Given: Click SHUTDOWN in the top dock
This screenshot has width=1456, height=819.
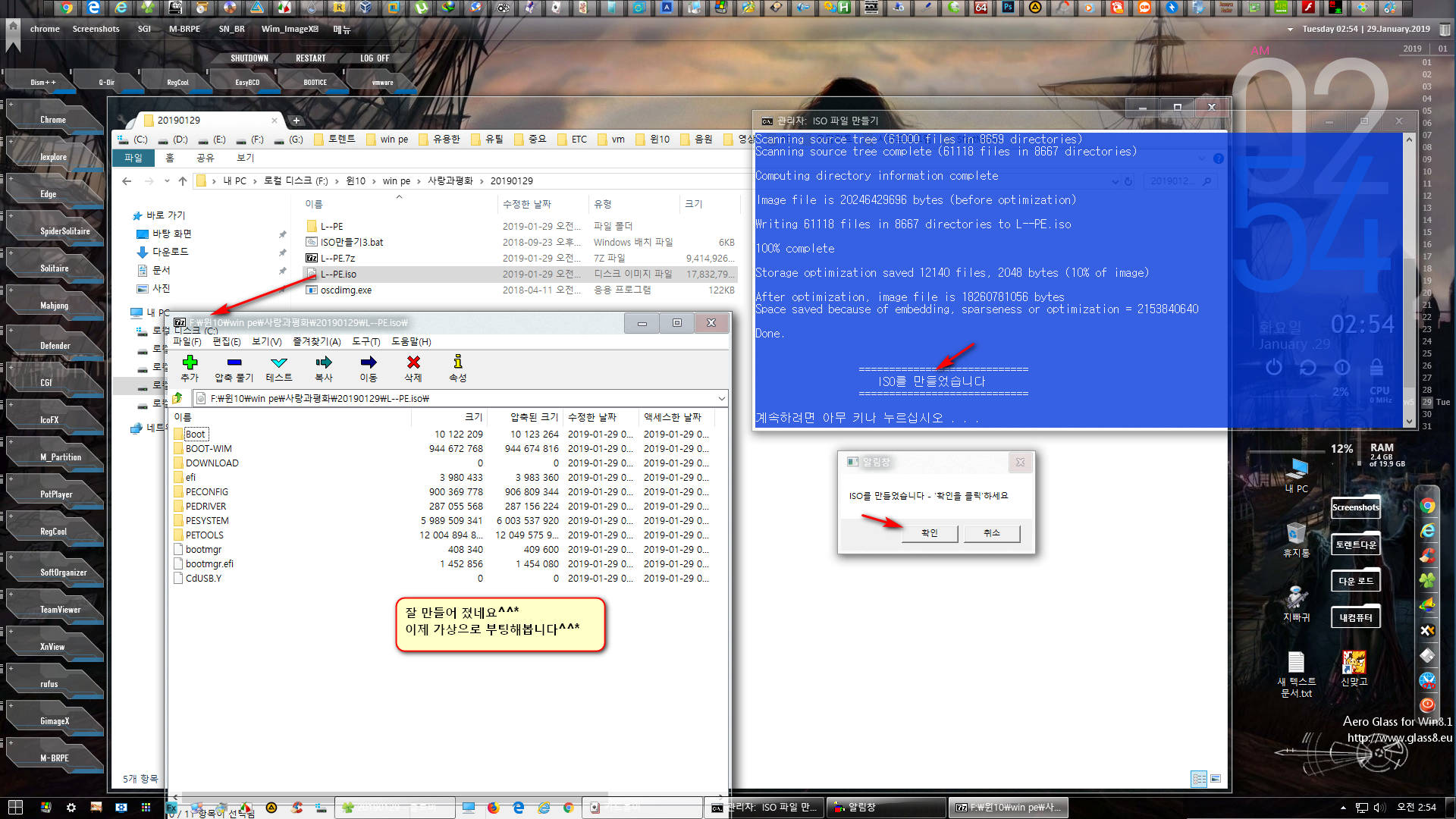Looking at the screenshot, I should pos(249,58).
